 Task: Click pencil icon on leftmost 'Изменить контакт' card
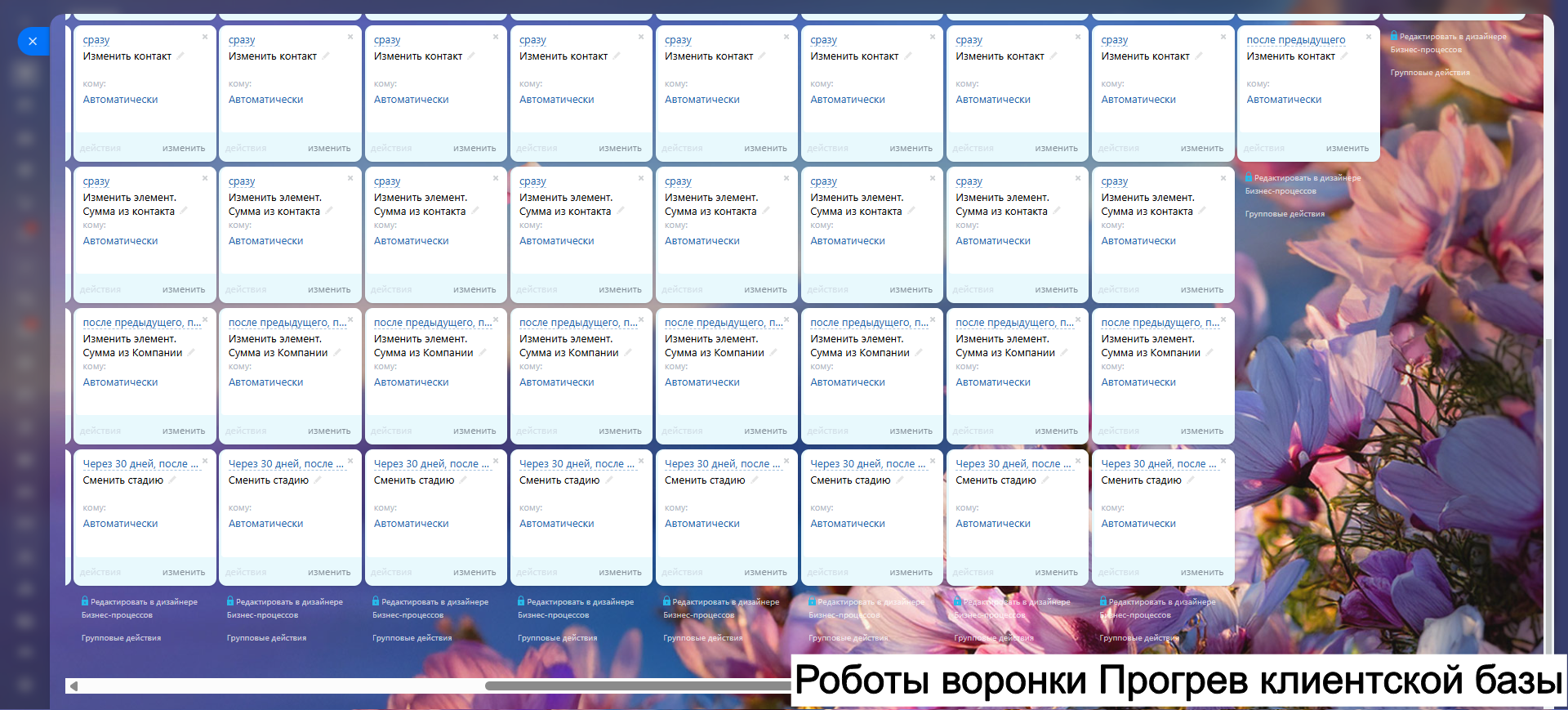pos(180,56)
